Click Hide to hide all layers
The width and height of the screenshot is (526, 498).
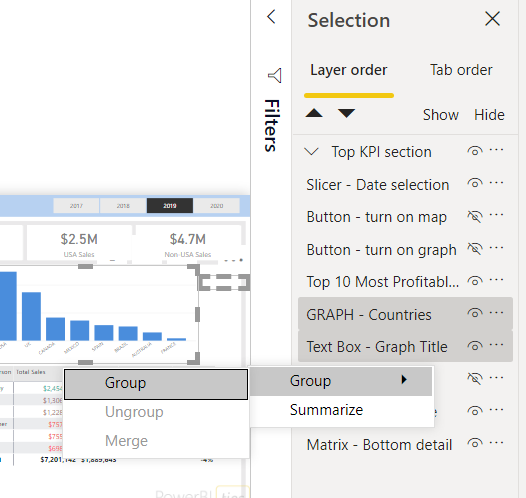(x=489, y=115)
